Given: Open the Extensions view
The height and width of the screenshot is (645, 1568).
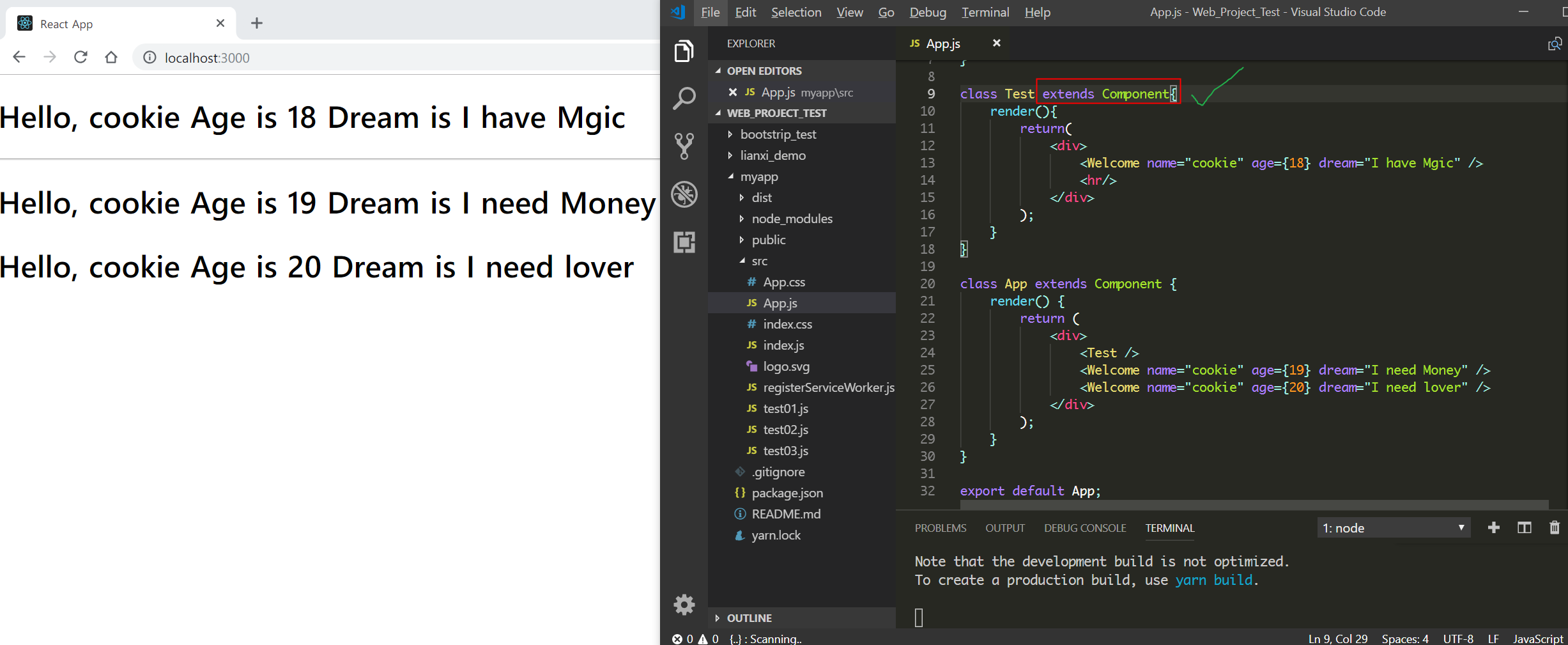Looking at the screenshot, I should 684,242.
